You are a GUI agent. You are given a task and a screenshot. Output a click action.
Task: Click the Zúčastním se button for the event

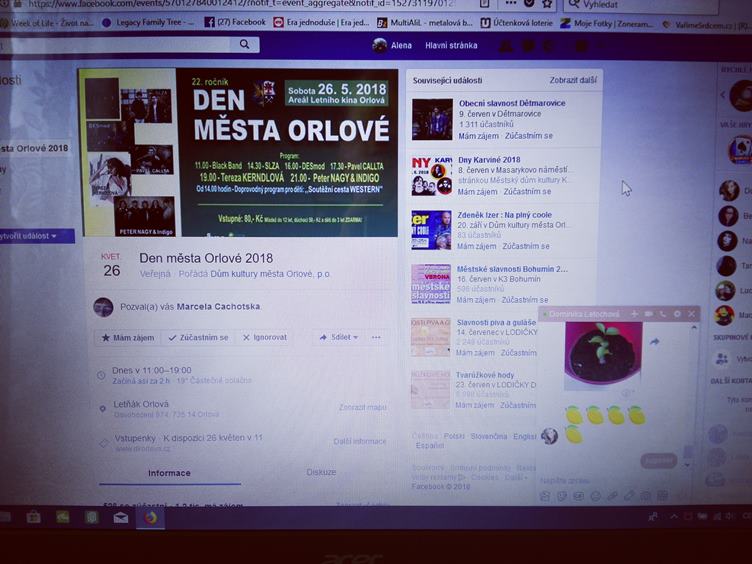pos(198,338)
